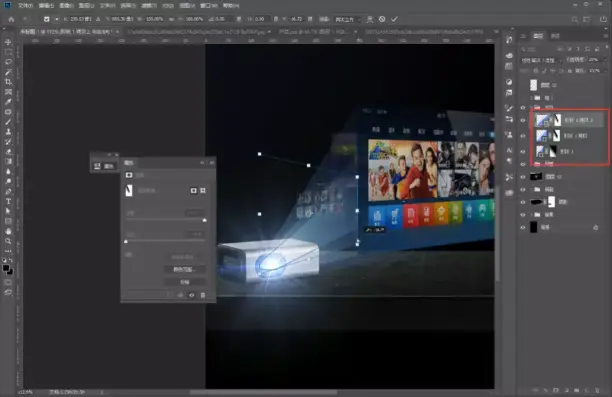The height and width of the screenshot is (397, 612).
Task: Open the foreground color swatch
Action: pyautogui.click(x=6, y=268)
